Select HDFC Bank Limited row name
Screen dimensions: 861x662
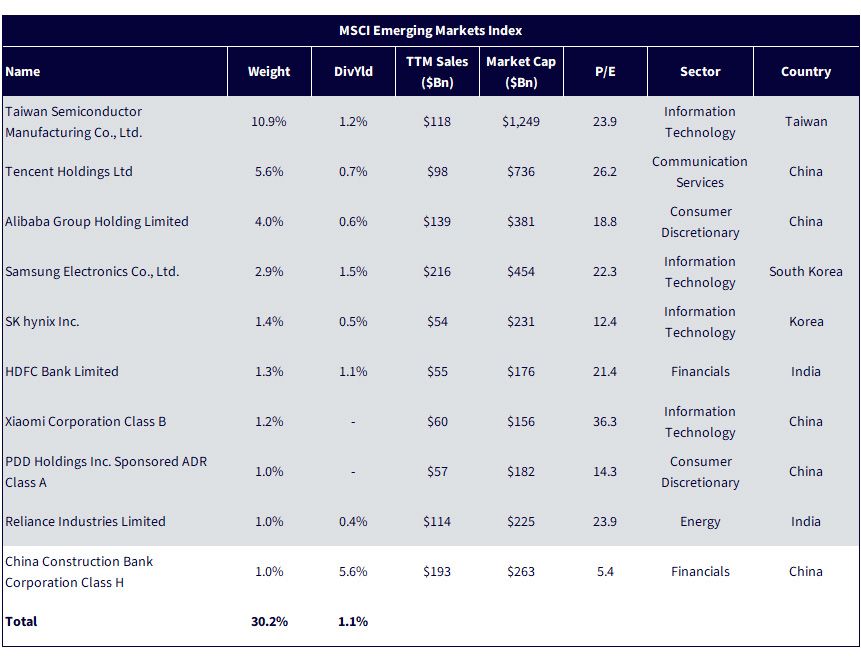click(62, 372)
